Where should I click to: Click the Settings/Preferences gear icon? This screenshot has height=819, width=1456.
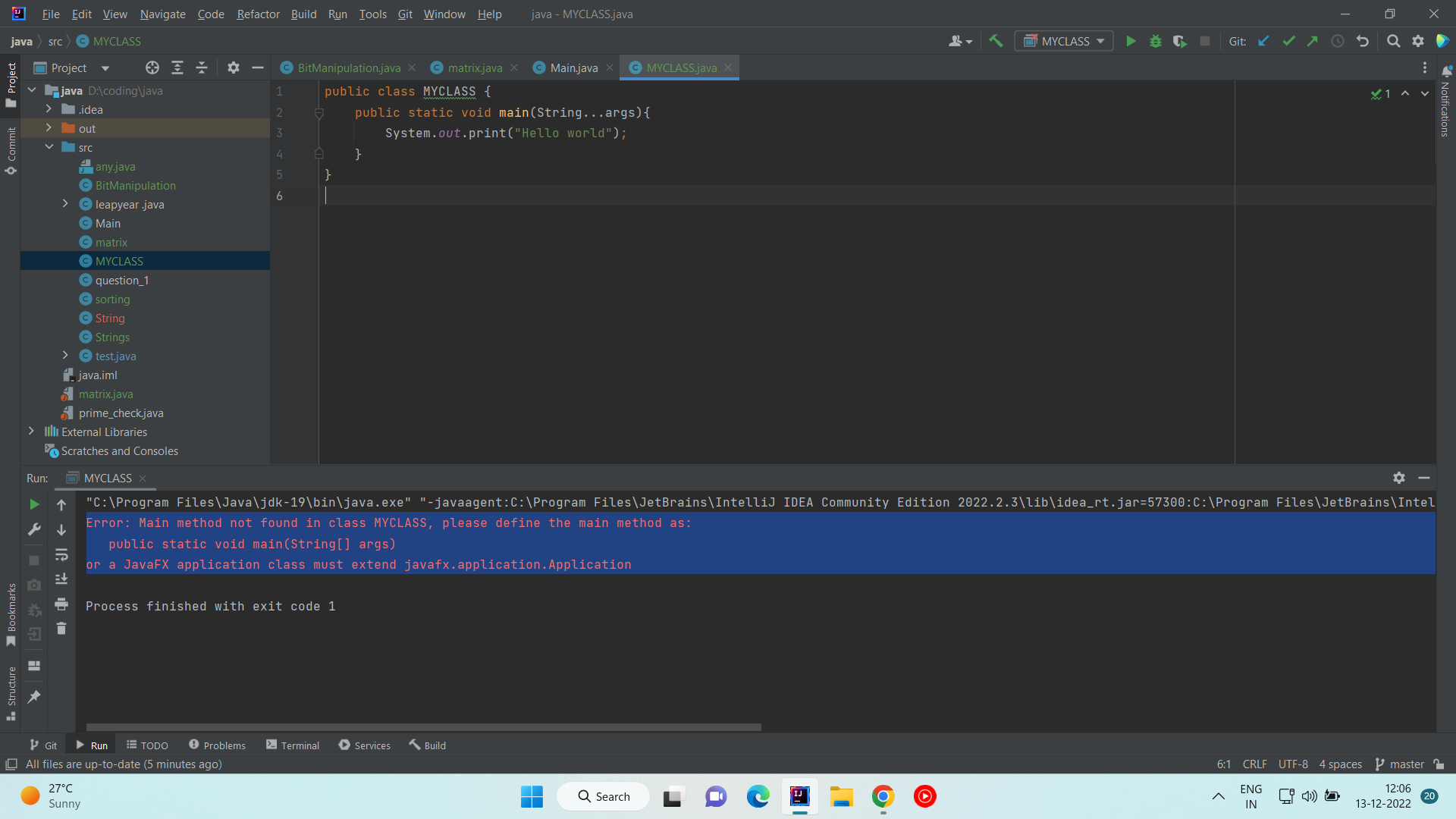[1419, 41]
